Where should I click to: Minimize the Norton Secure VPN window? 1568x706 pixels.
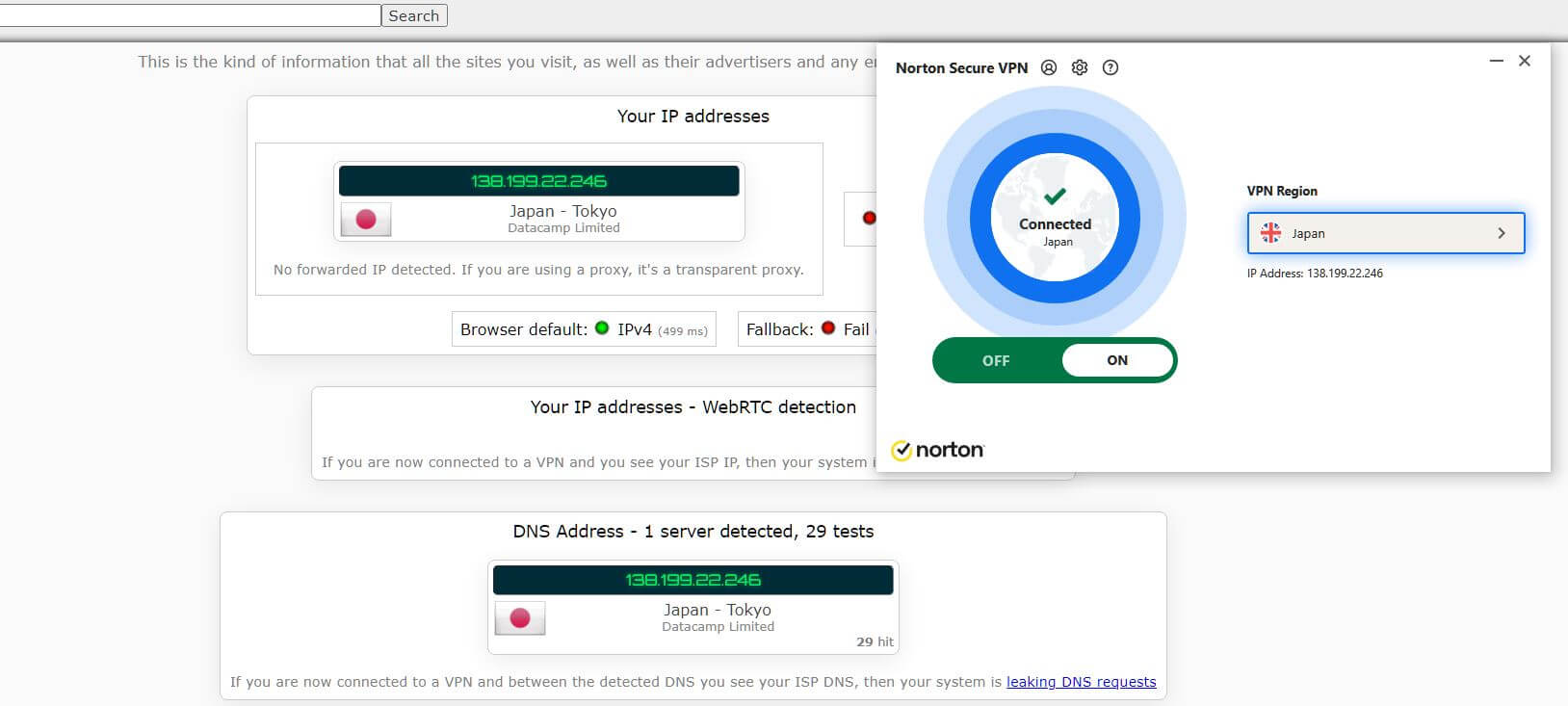(1497, 61)
